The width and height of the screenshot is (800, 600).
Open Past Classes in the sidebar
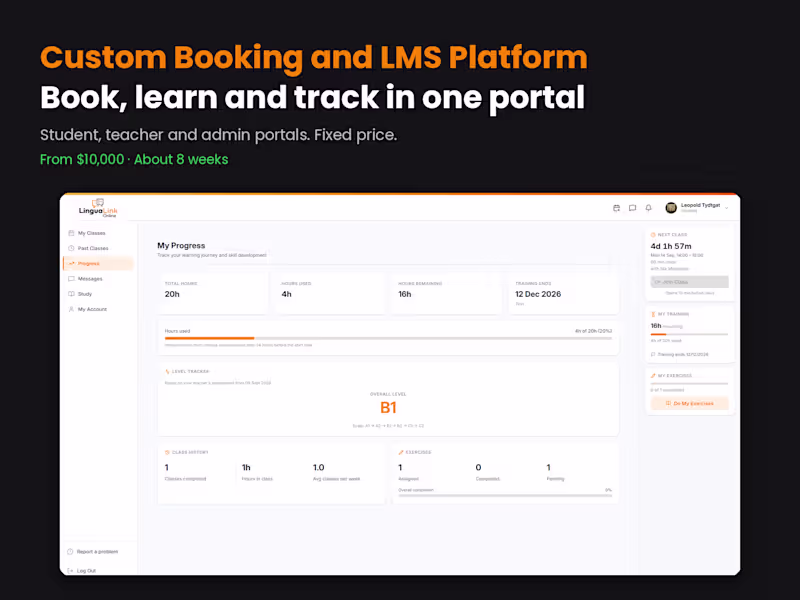click(x=98, y=248)
